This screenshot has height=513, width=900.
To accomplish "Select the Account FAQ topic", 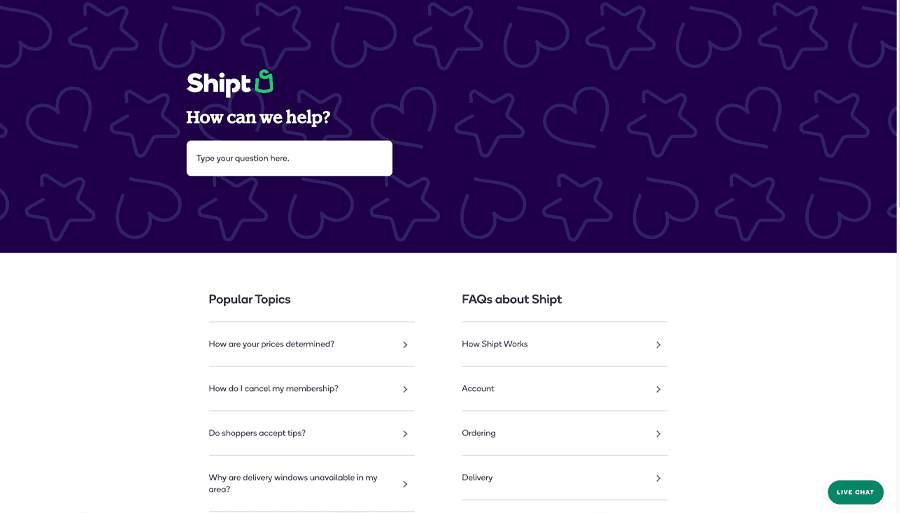I will pyautogui.click(x=478, y=388).
